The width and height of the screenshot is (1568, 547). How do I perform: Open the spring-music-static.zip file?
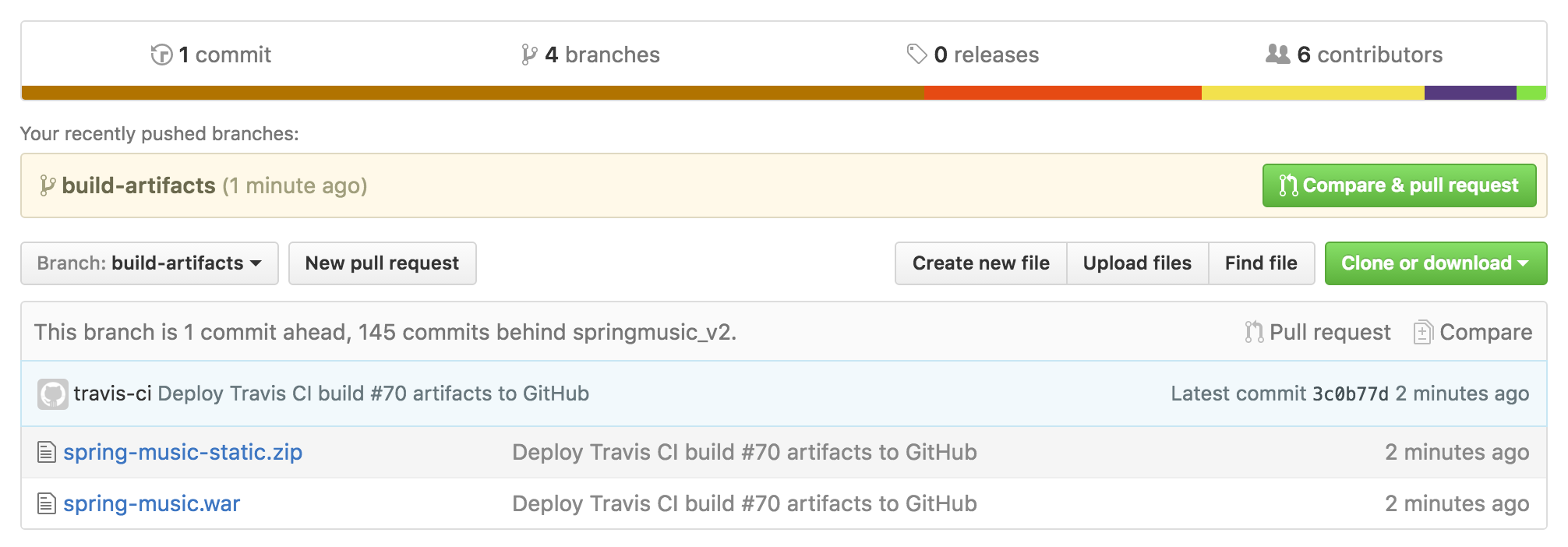(183, 452)
